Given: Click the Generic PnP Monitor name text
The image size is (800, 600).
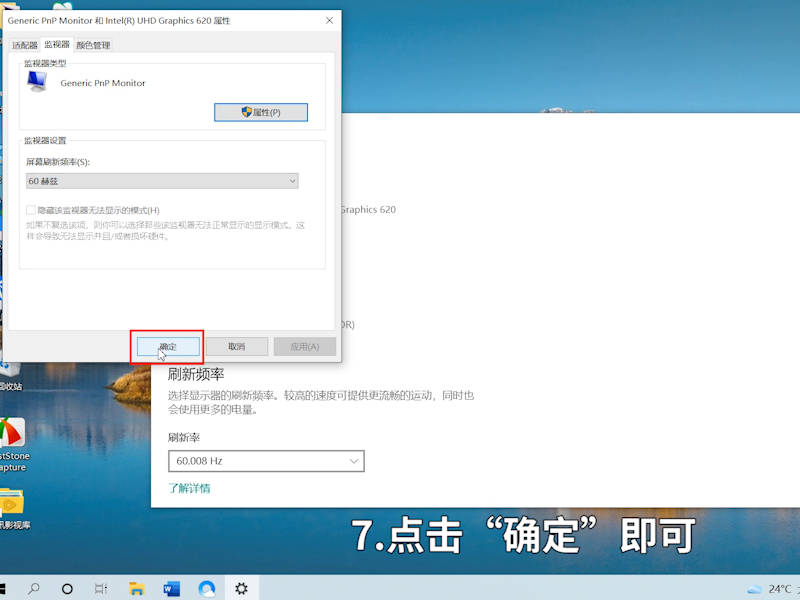Looking at the screenshot, I should [x=103, y=83].
